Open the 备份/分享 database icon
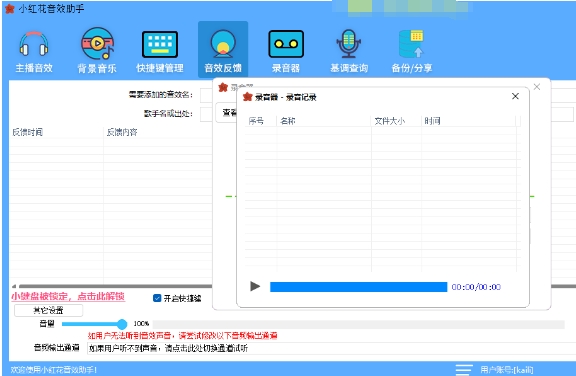 [411, 44]
